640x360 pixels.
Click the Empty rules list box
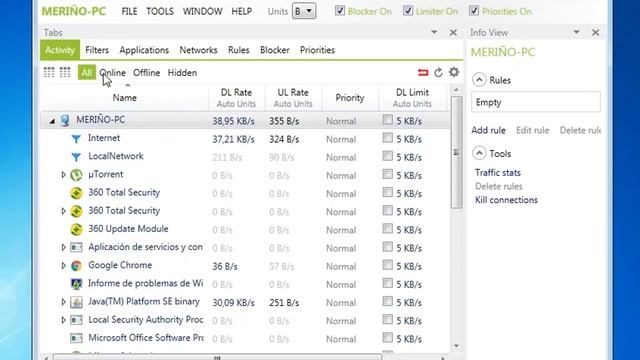click(x=536, y=102)
